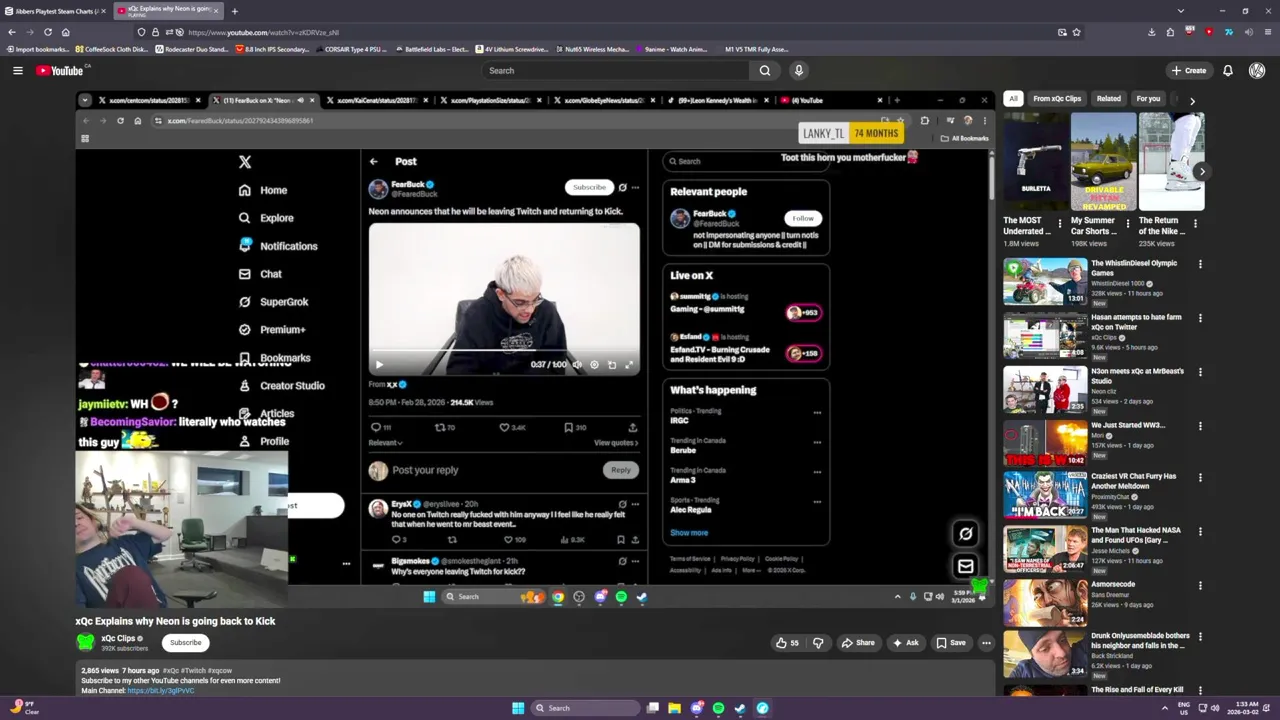1280x720 pixels.
Task: Open the browser tab list dropdown
Action: [1181, 11]
